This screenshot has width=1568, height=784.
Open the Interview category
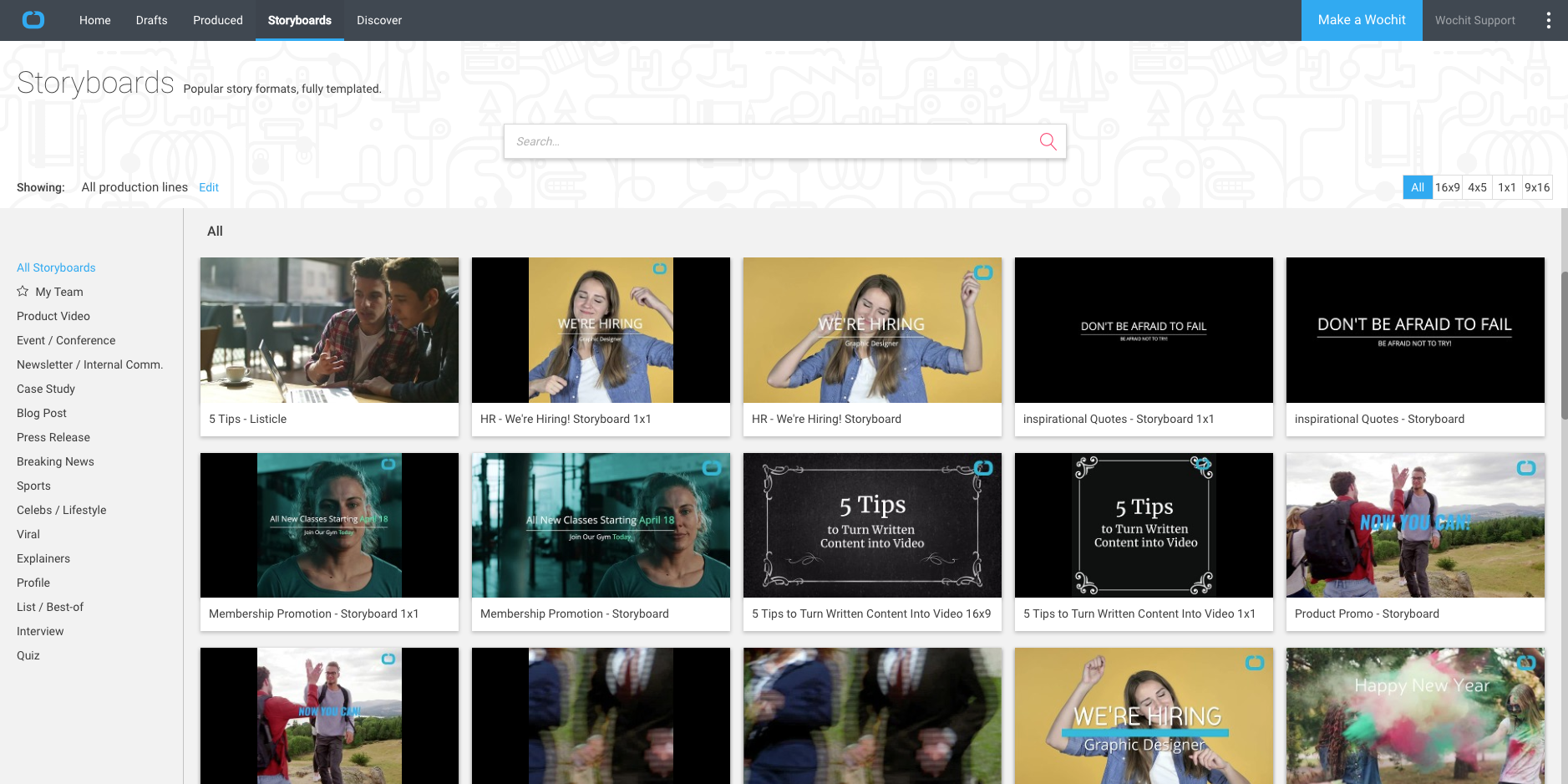pos(40,631)
